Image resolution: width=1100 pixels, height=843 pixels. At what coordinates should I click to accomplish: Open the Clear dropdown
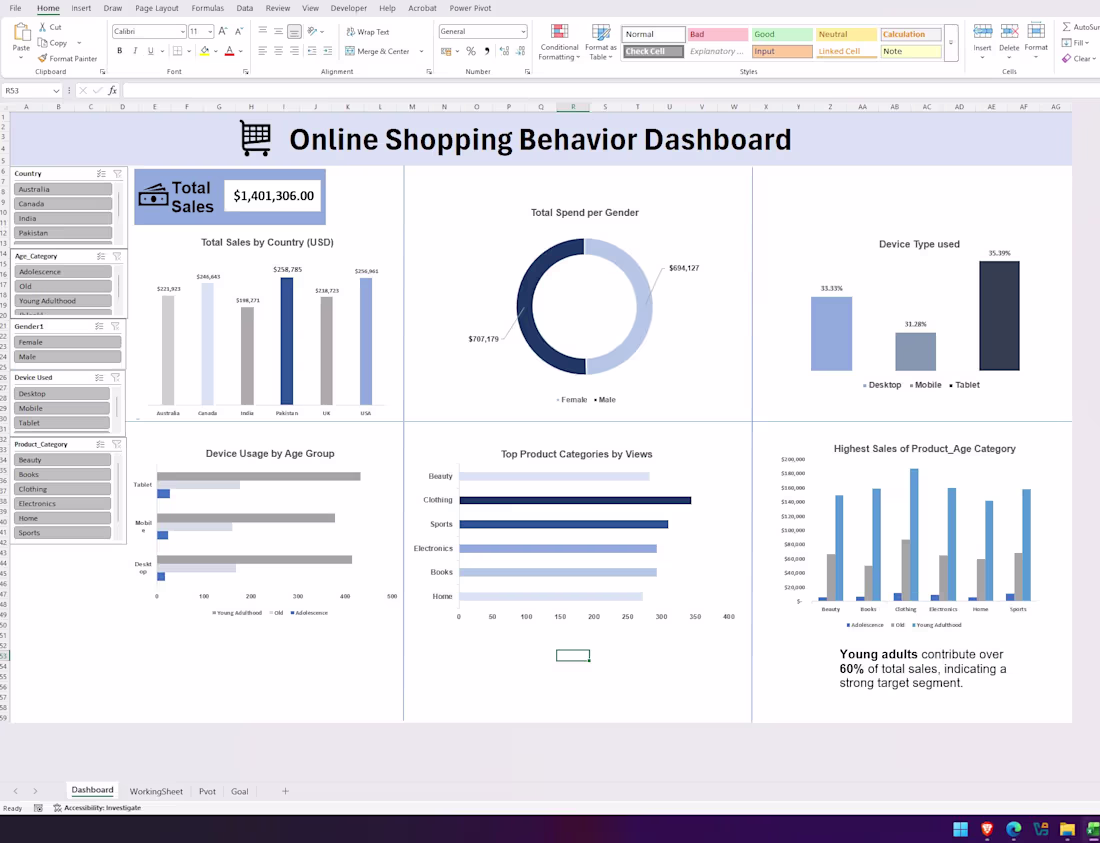click(x=1094, y=59)
